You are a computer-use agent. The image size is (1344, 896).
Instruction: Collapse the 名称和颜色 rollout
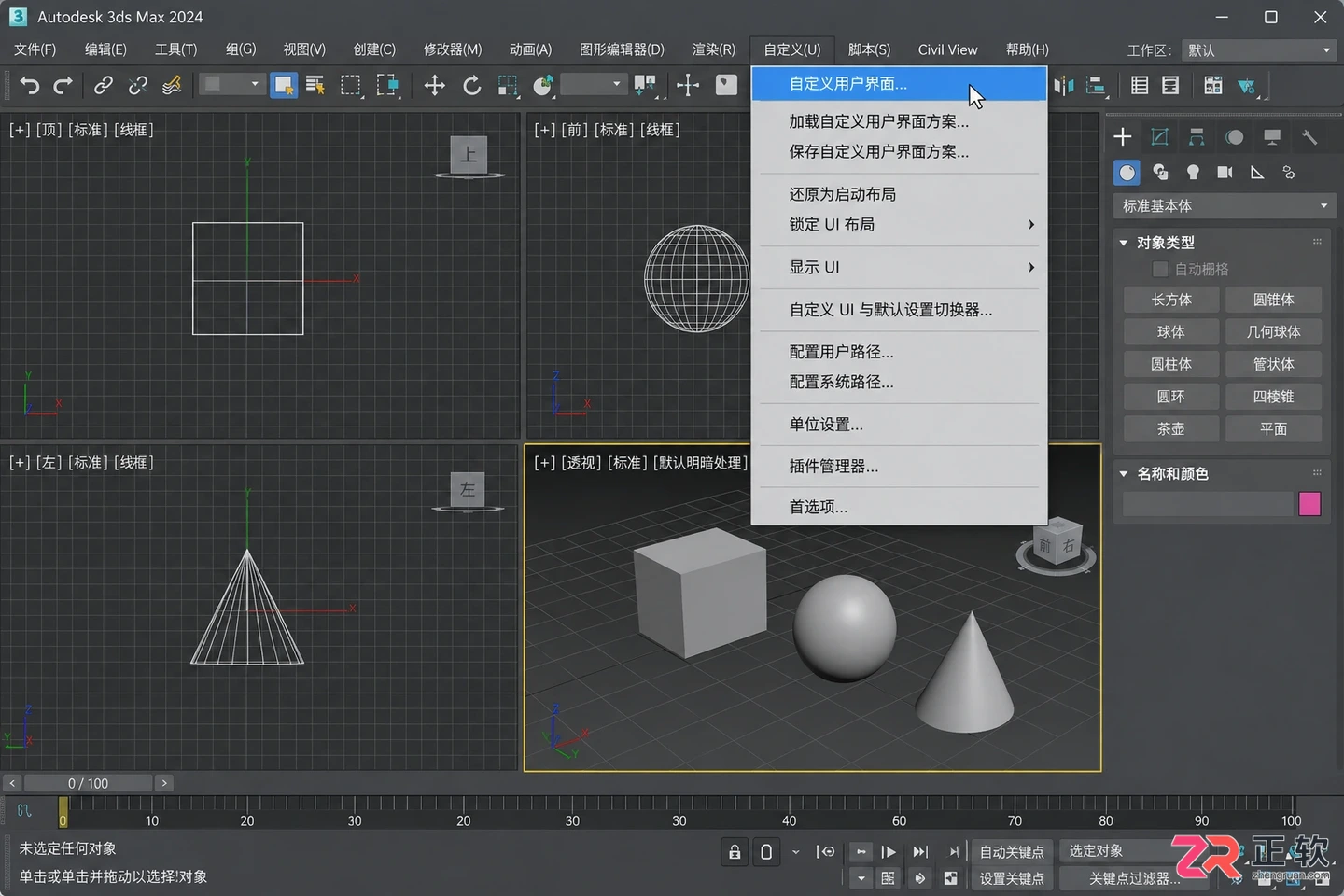1124,474
